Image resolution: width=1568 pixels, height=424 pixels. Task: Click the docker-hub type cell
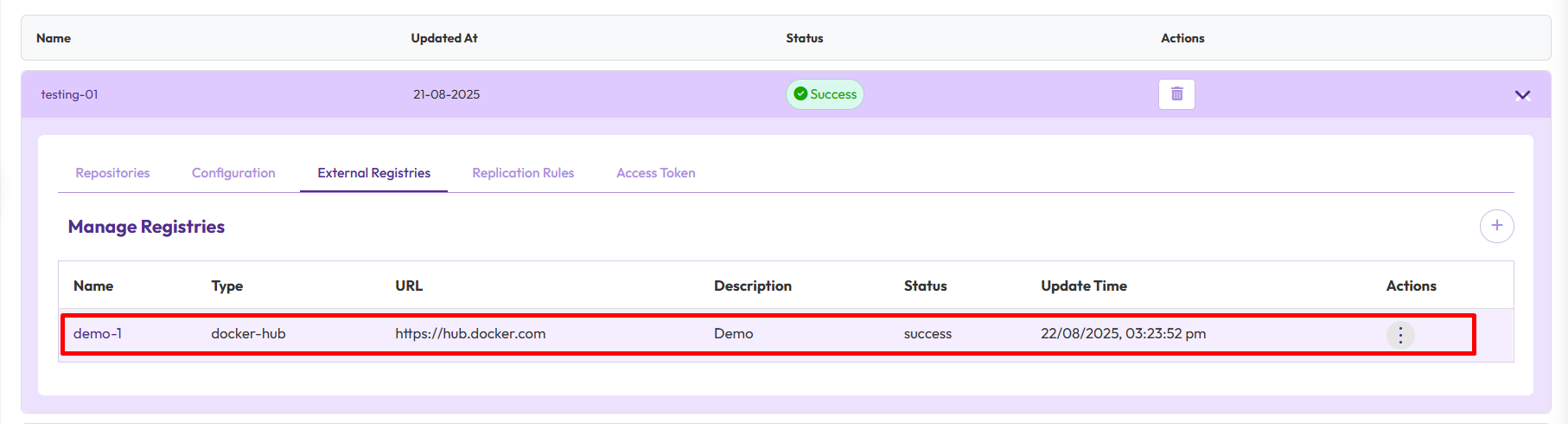click(248, 334)
